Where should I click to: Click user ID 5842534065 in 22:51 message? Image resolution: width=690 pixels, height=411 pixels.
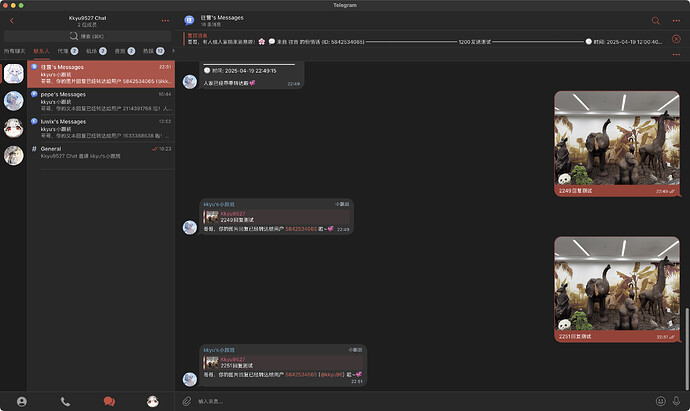(x=301, y=375)
